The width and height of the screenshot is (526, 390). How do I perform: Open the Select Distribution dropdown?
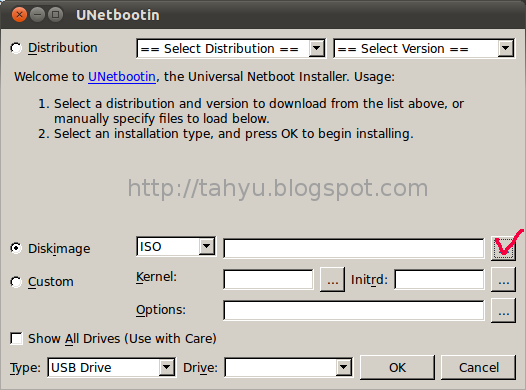pyautogui.click(x=231, y=49)
